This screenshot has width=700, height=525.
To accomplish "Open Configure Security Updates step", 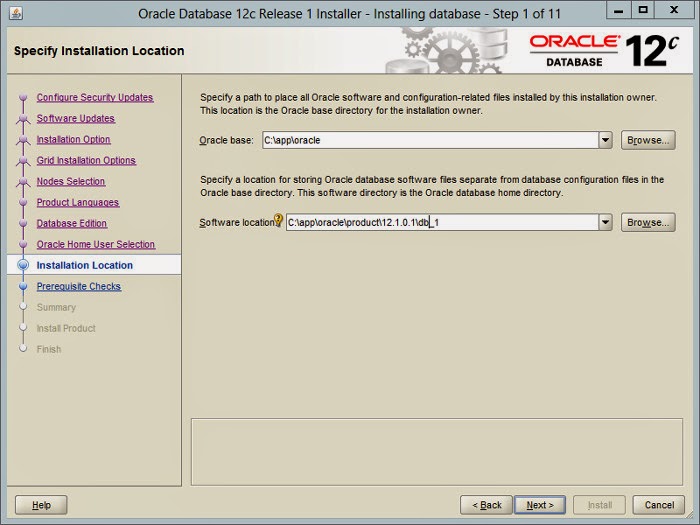I will coord(95,97).
